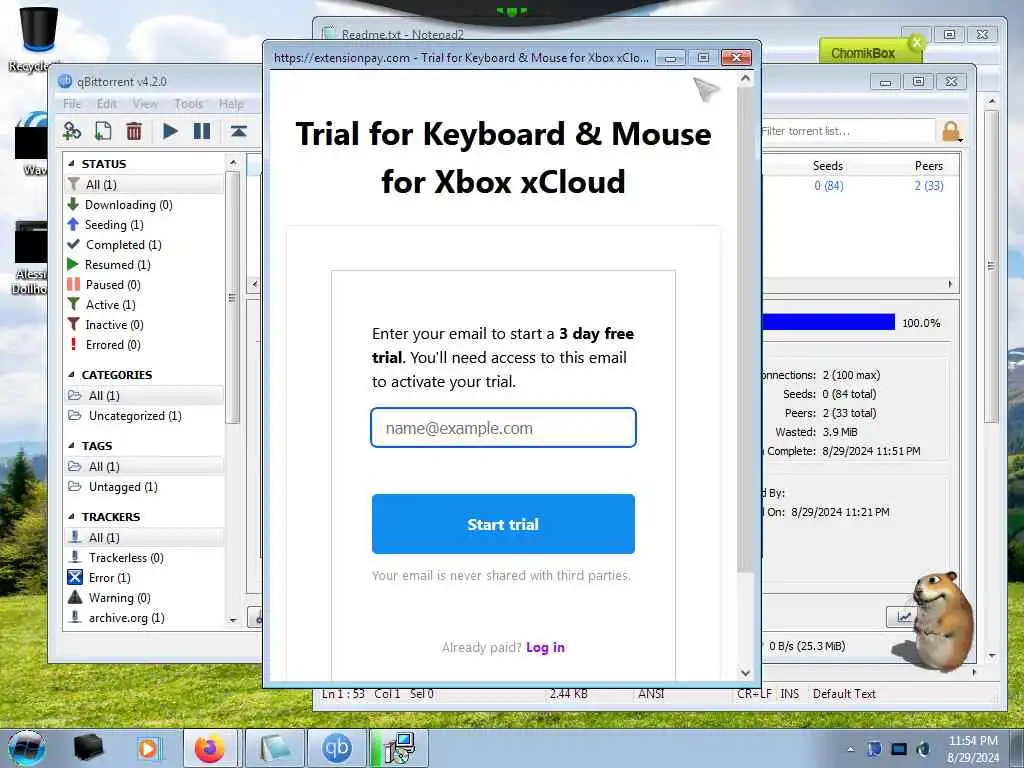
Task: Click the Add torrent file icon in qBittorrent
Action: (103, 131)
